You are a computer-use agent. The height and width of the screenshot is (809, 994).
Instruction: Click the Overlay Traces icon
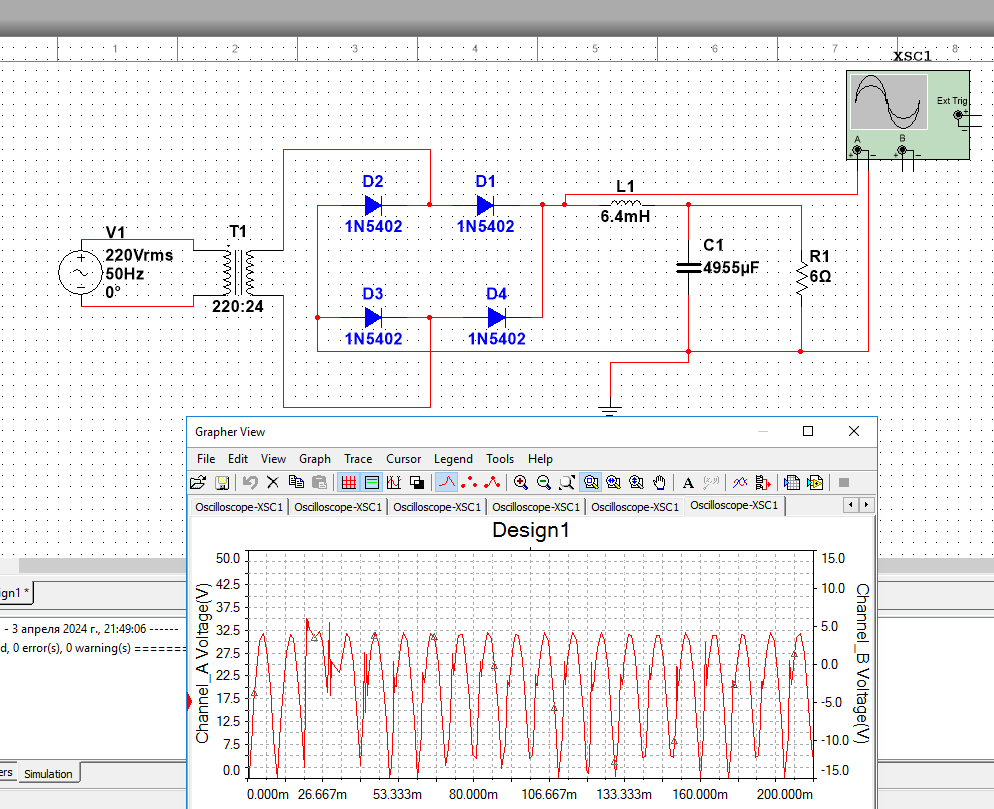(x=740, y=483)
